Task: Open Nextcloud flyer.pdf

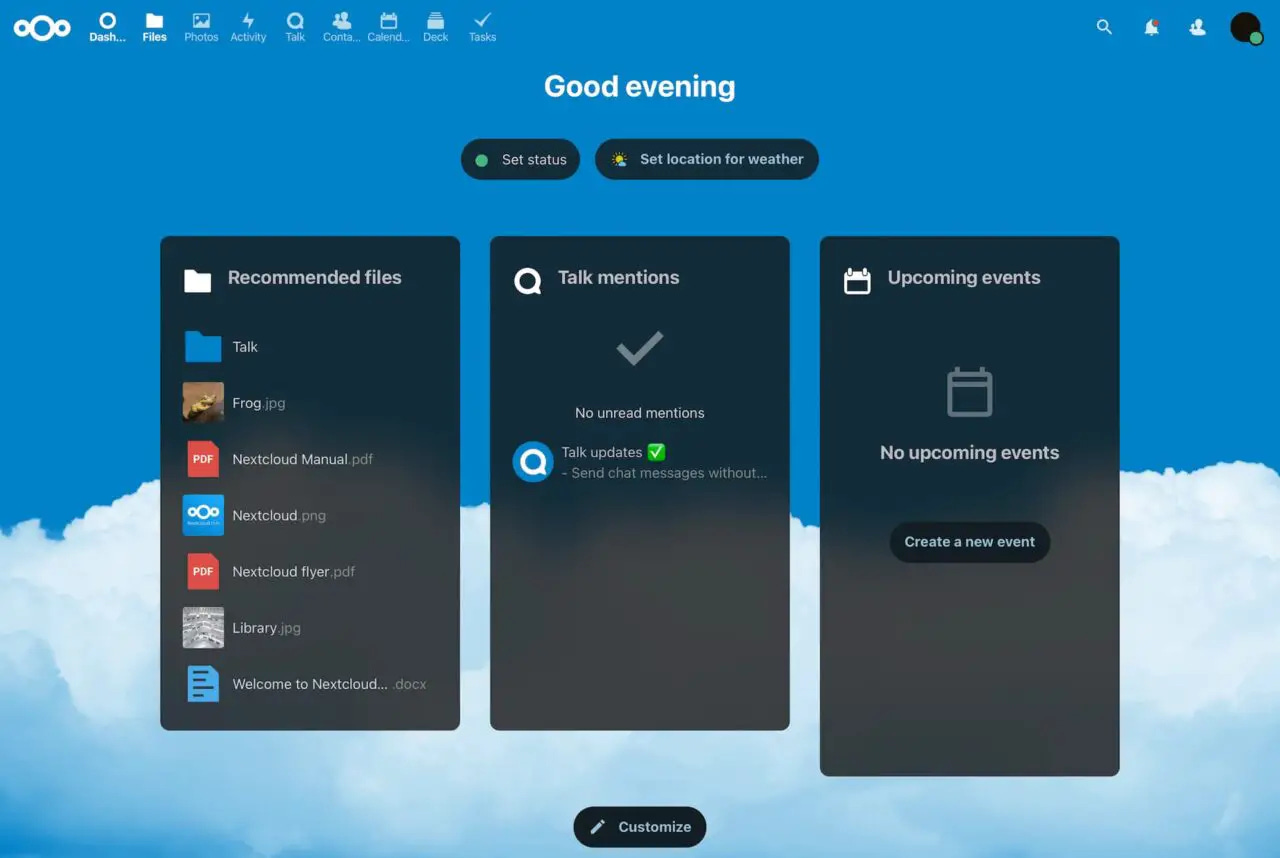Action: pos(310,571)
